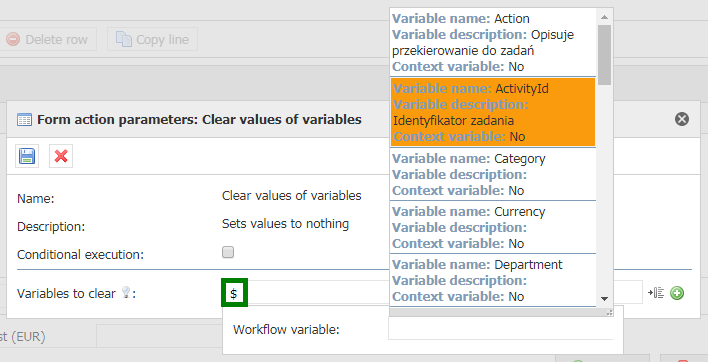The width and height of the screenshot is (708, 362).
Task: Click the Copy line button
Action: pos(152,39)
